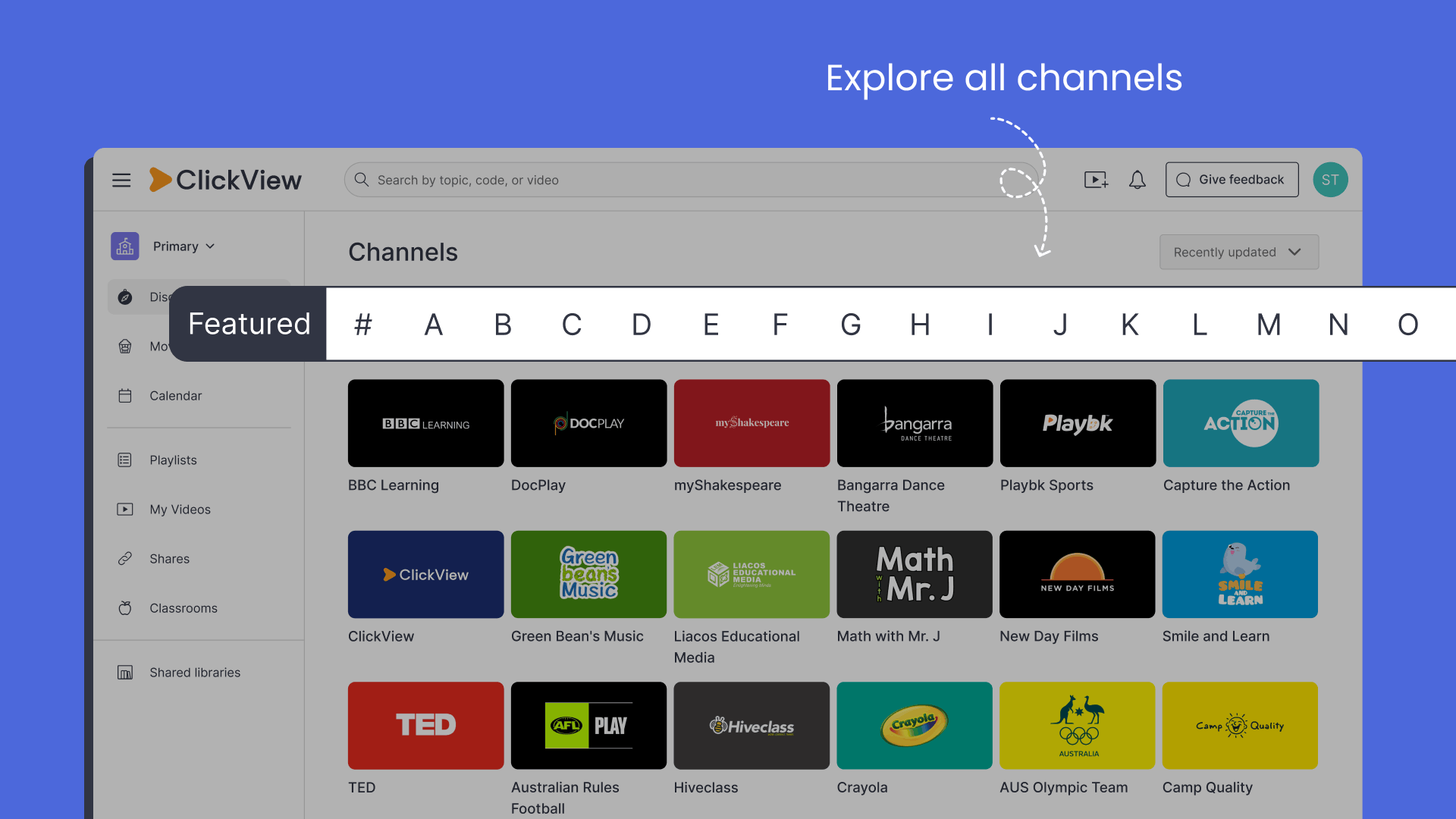Open the TED channel thumbnail
The image size is (1456, 819).
[x=425, y=725]
